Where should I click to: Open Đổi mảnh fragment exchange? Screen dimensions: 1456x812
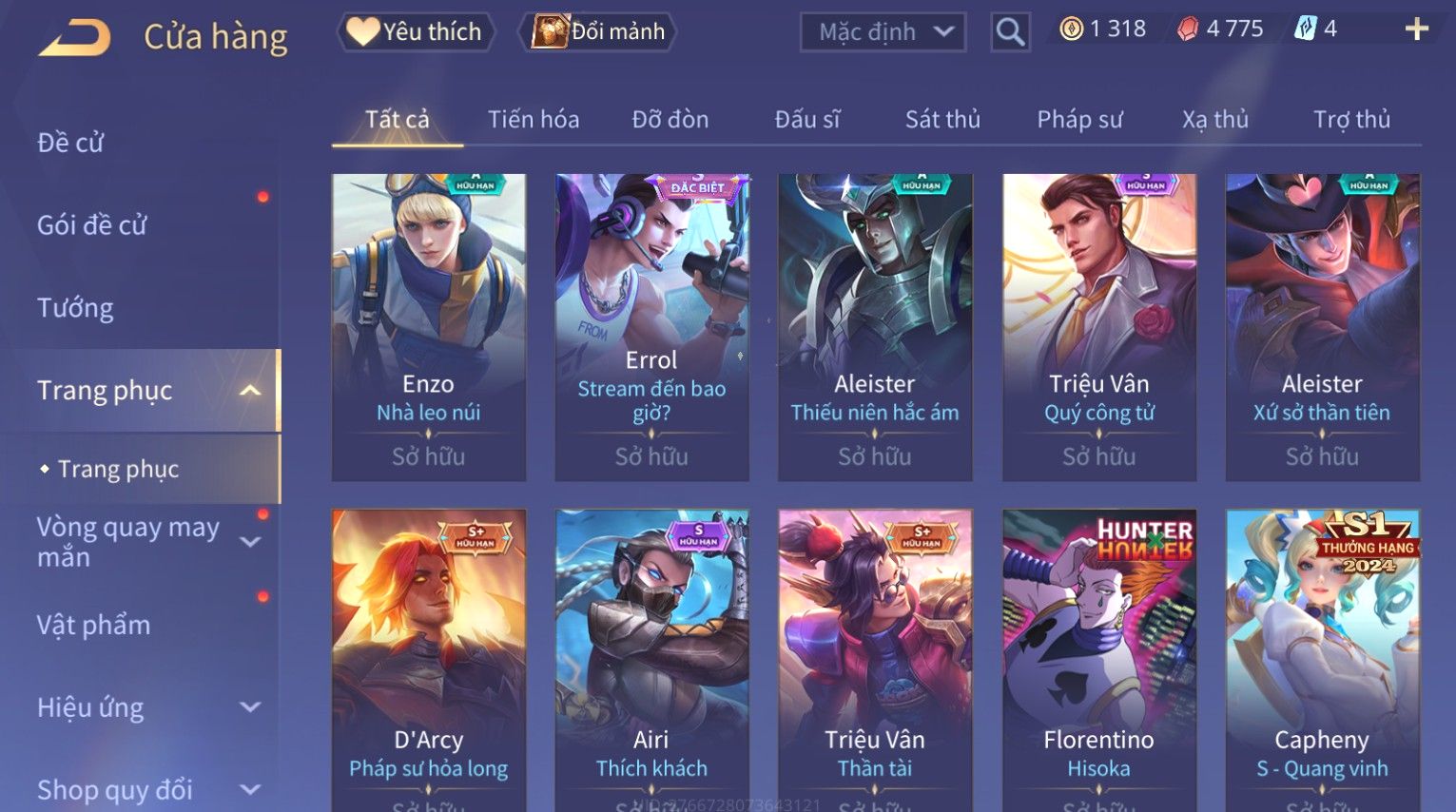tap(597, 31)
